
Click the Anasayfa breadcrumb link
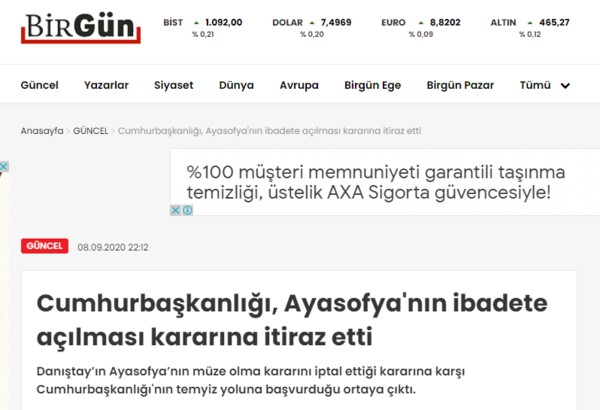(42, 131)
